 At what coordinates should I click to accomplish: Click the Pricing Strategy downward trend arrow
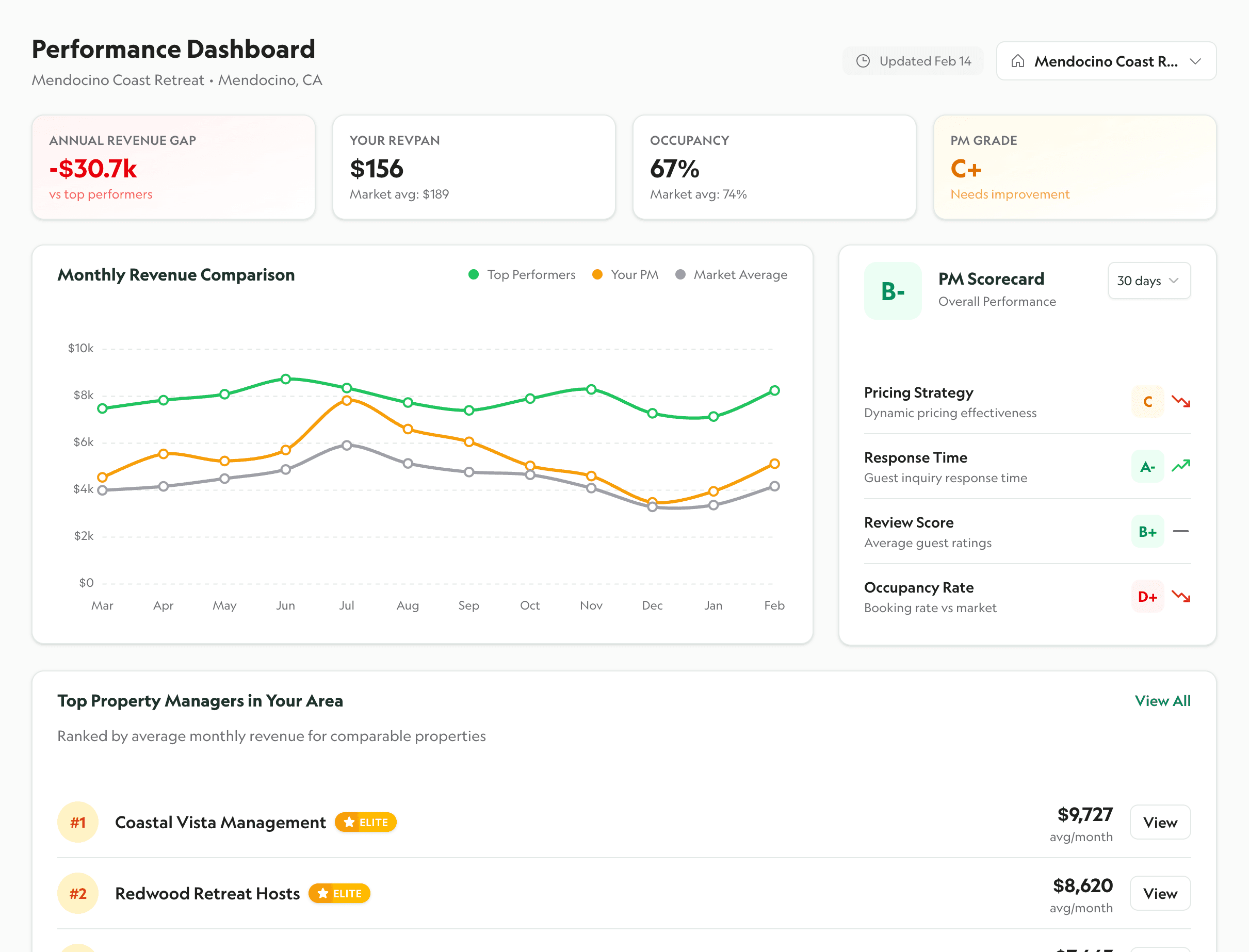(1181, 402)
